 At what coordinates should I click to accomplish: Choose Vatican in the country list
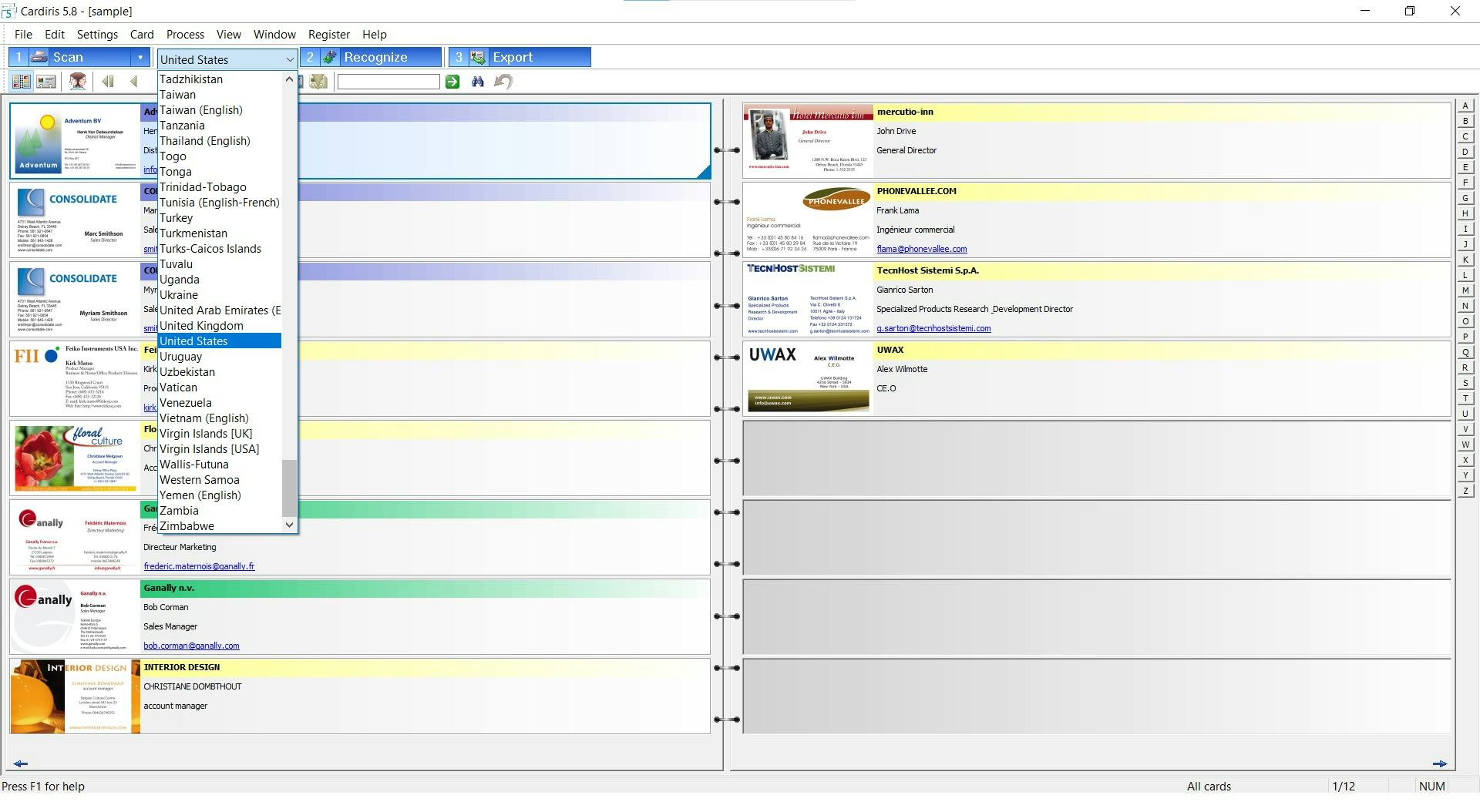coord(220,388)
